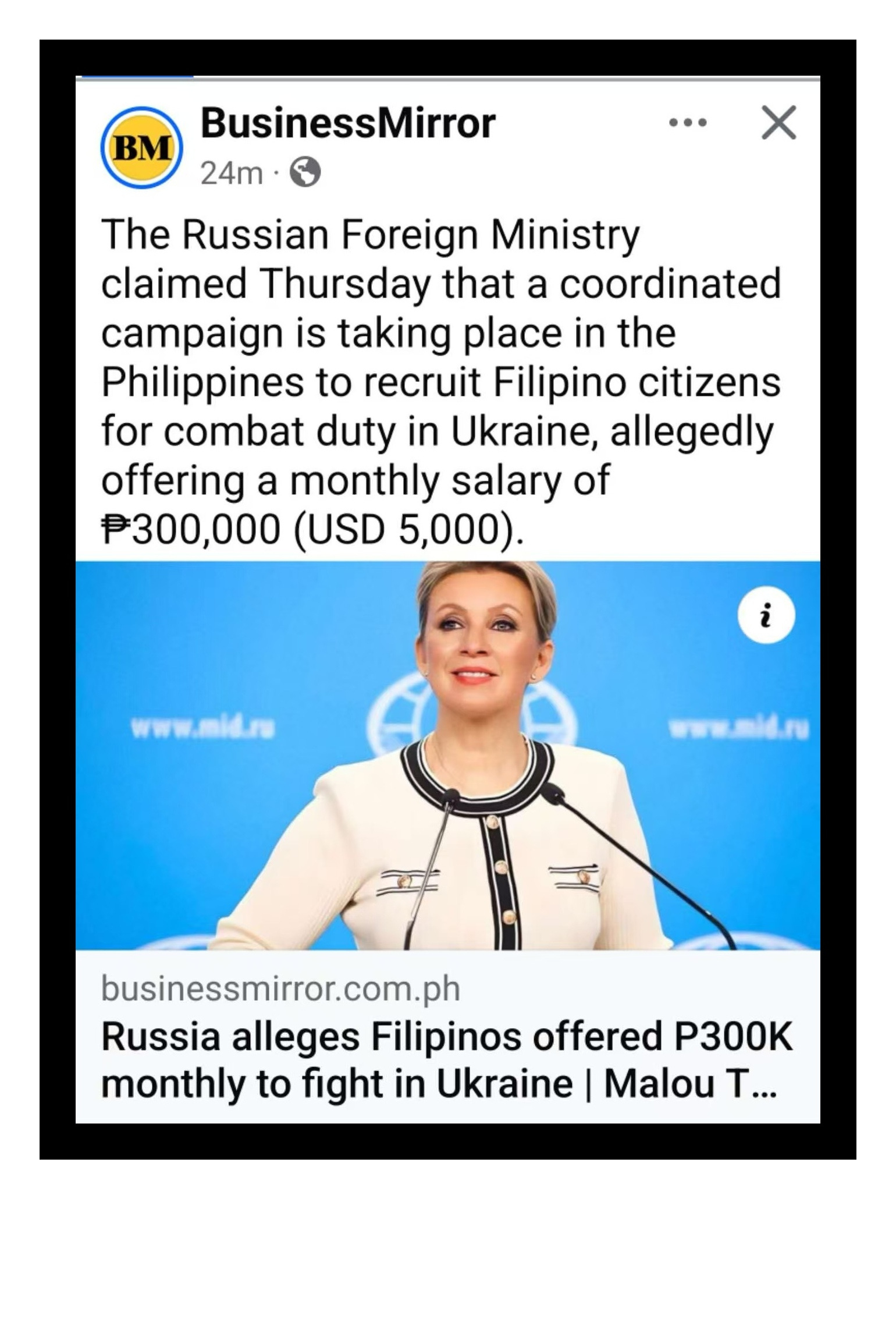Click the 24m post timestamp

pos(232,173)
